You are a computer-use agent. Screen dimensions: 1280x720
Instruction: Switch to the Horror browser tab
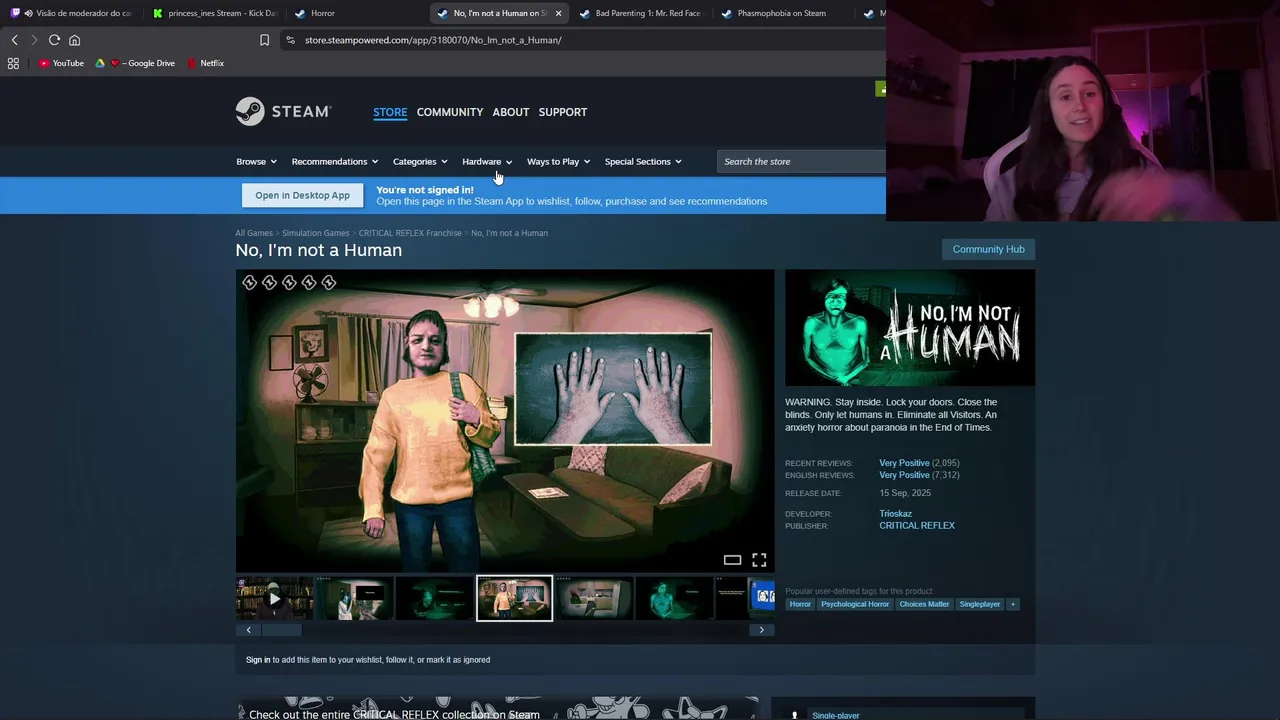coord(357,13)
